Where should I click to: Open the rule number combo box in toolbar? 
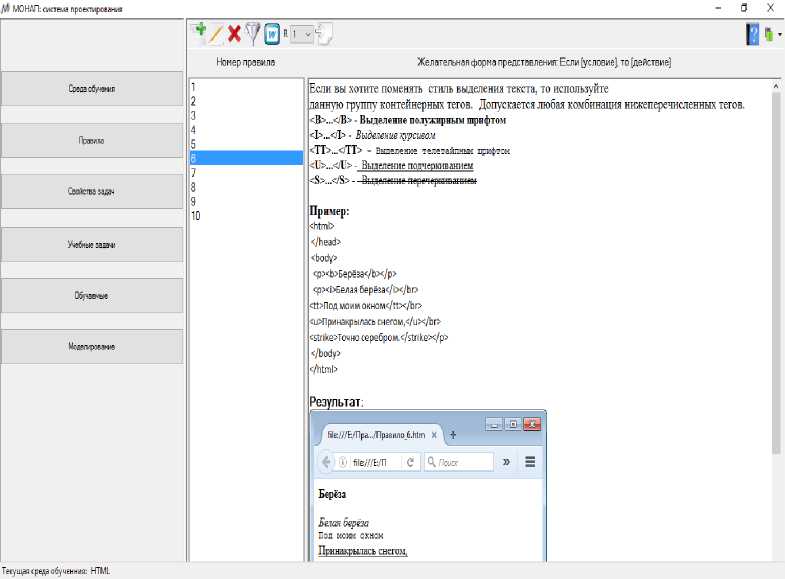click(302, 35)
